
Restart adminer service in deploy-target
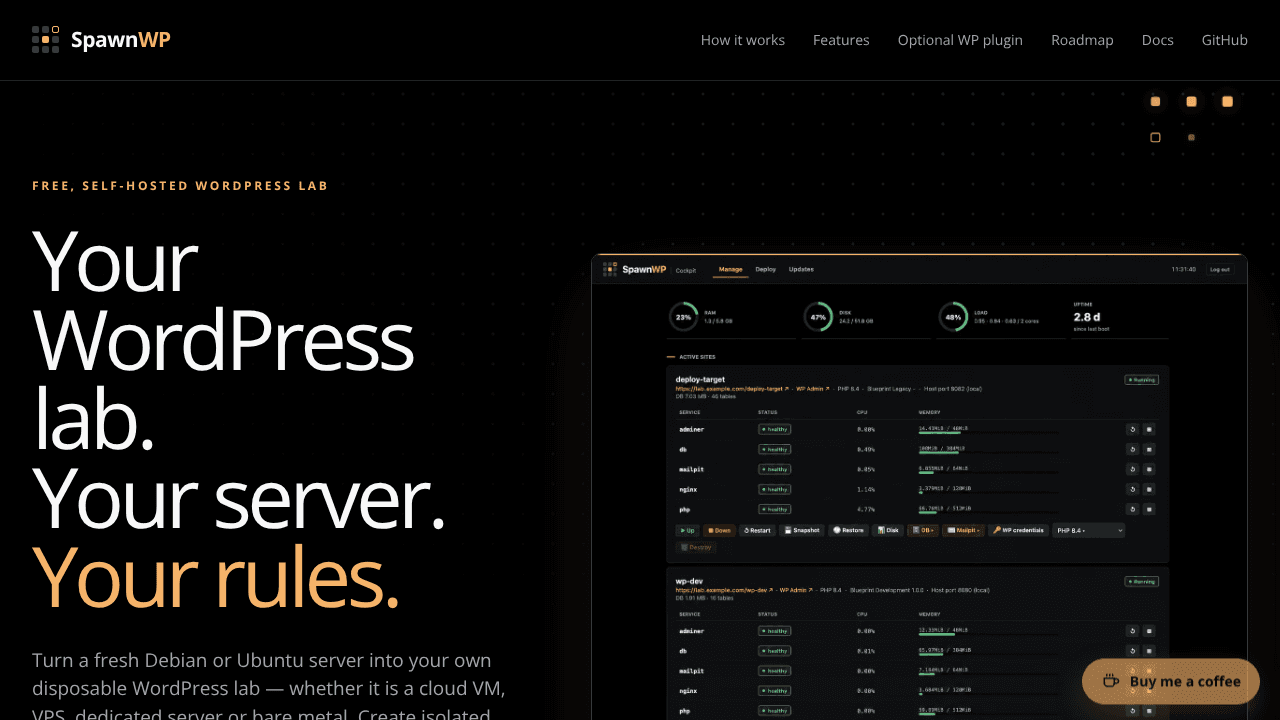(1133, 429)
